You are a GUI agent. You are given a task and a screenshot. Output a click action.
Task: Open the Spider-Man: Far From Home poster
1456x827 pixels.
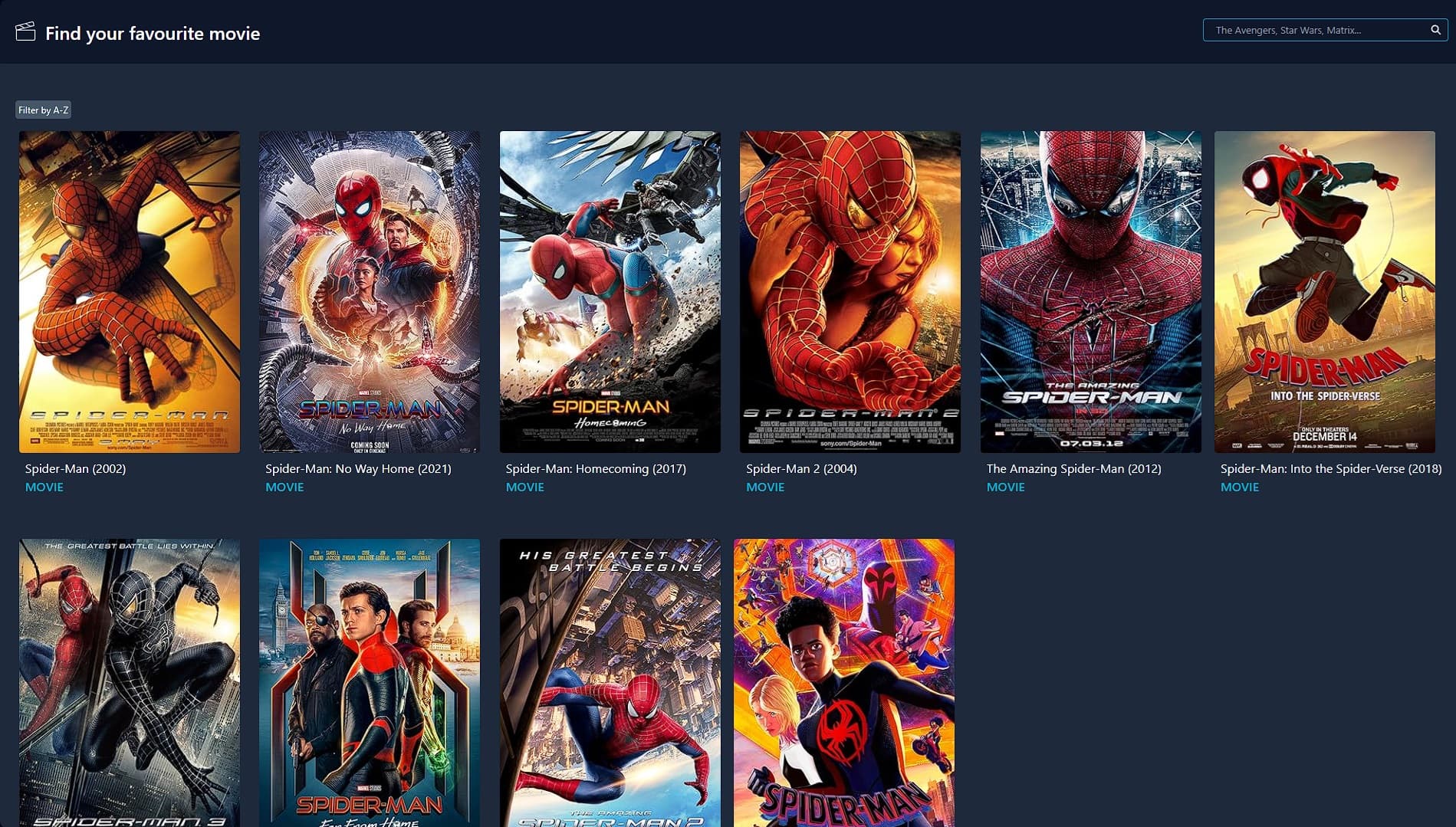pos(370,683)
